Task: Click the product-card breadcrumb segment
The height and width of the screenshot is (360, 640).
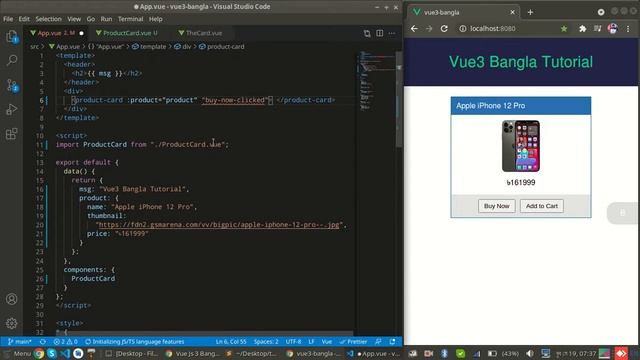Action: click(222, 47)
